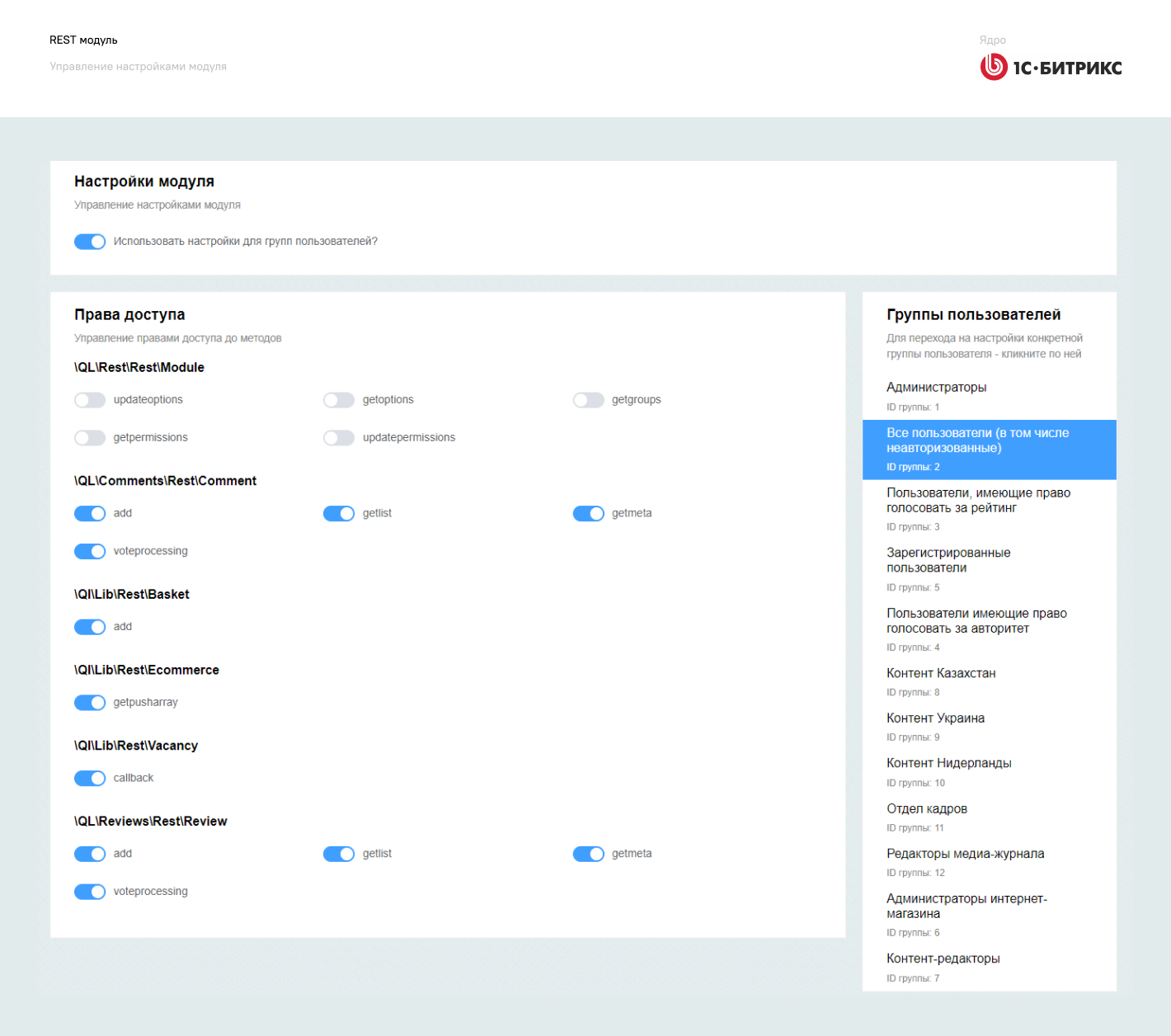Open Редакторы медиа-журнала group

coord(965,854)
